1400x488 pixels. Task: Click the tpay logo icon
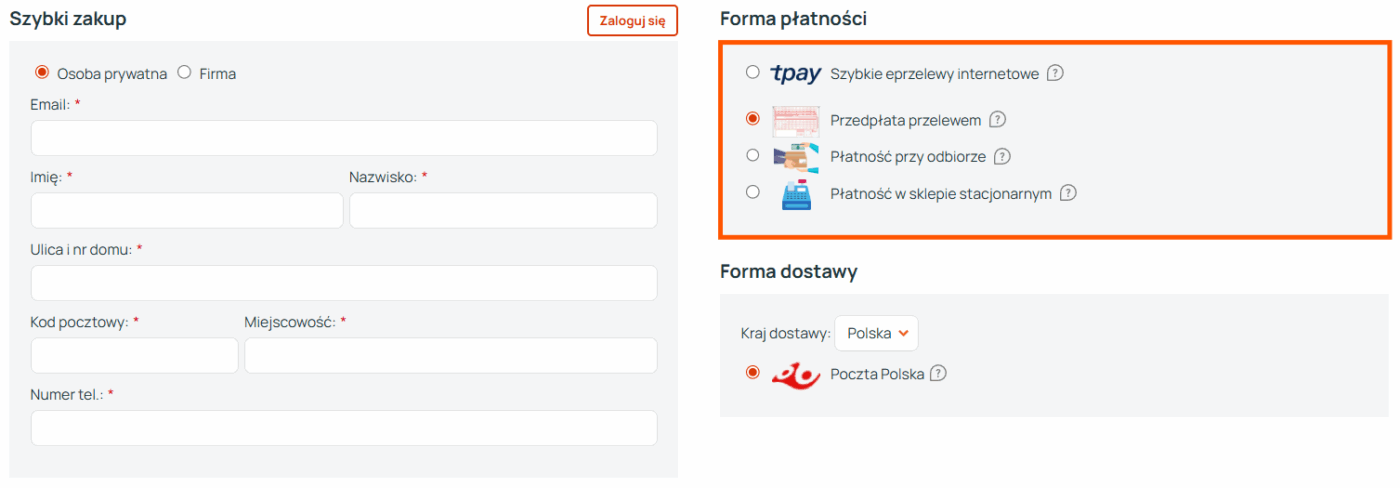coord(796,73)
